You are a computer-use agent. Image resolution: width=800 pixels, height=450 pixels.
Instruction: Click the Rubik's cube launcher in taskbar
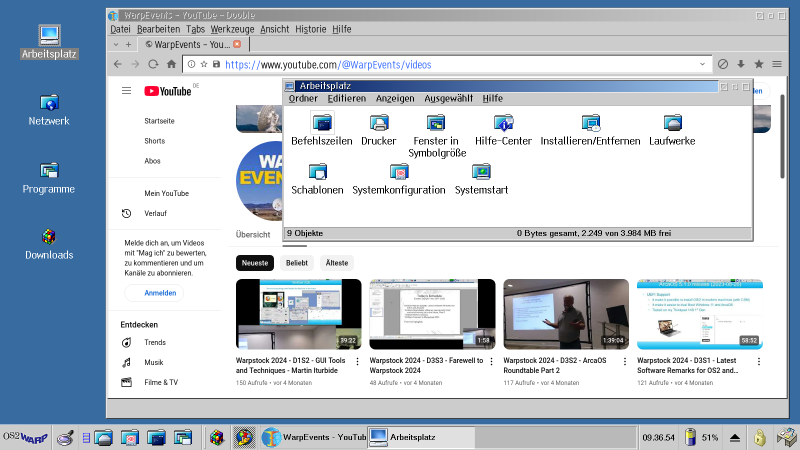[217, 437]
